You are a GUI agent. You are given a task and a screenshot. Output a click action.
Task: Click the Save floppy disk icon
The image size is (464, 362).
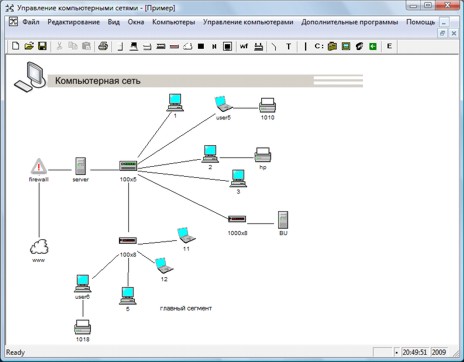[42, 46]
